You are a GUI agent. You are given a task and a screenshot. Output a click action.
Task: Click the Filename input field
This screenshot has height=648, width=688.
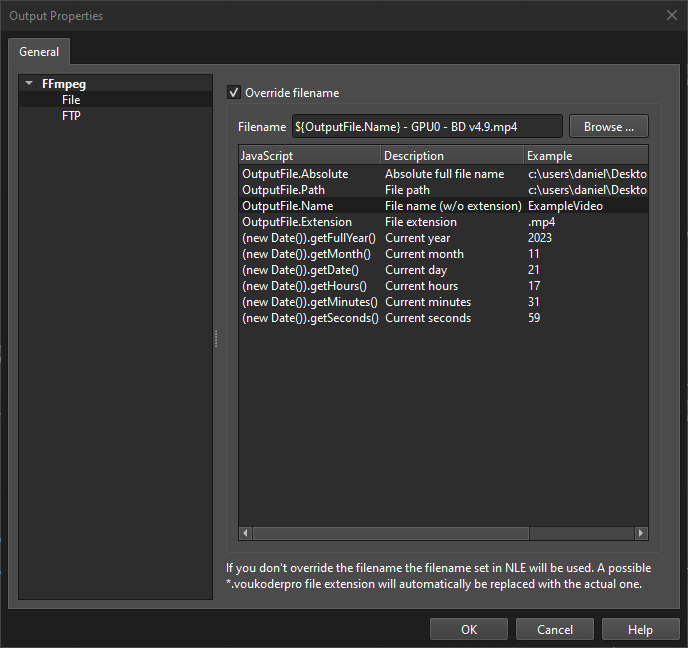point(427,127)
